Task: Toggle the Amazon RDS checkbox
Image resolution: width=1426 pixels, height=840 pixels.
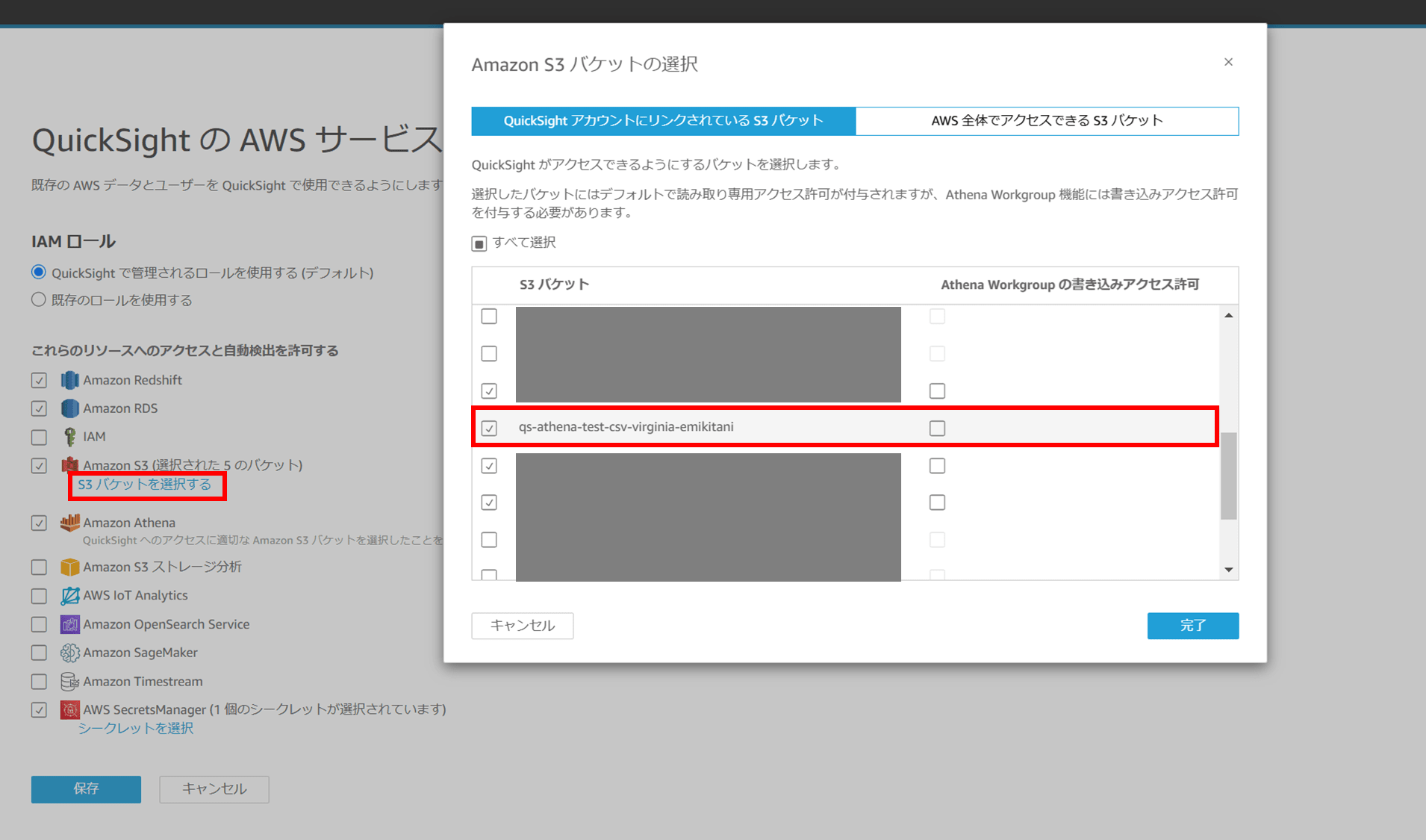Action: click(39, 408)
